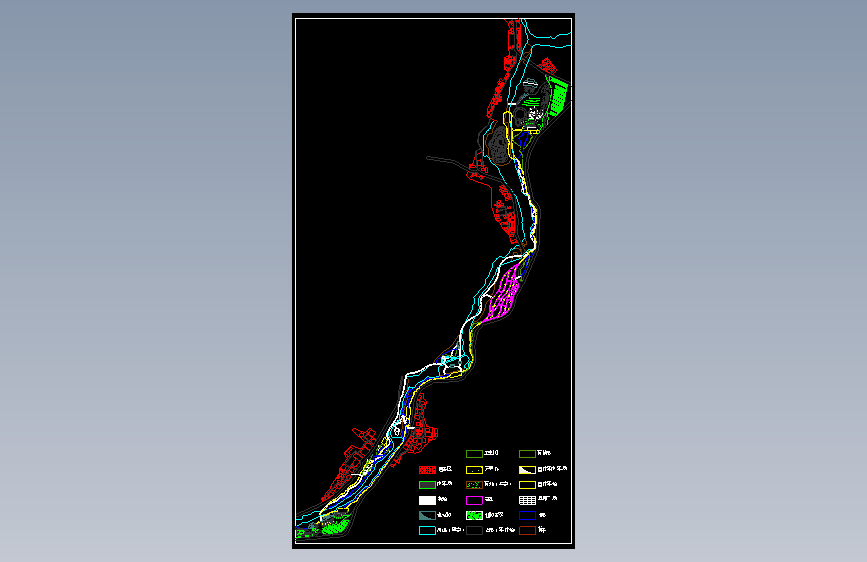Click the dark gray outlined legend rectangle

click(474, 530)
